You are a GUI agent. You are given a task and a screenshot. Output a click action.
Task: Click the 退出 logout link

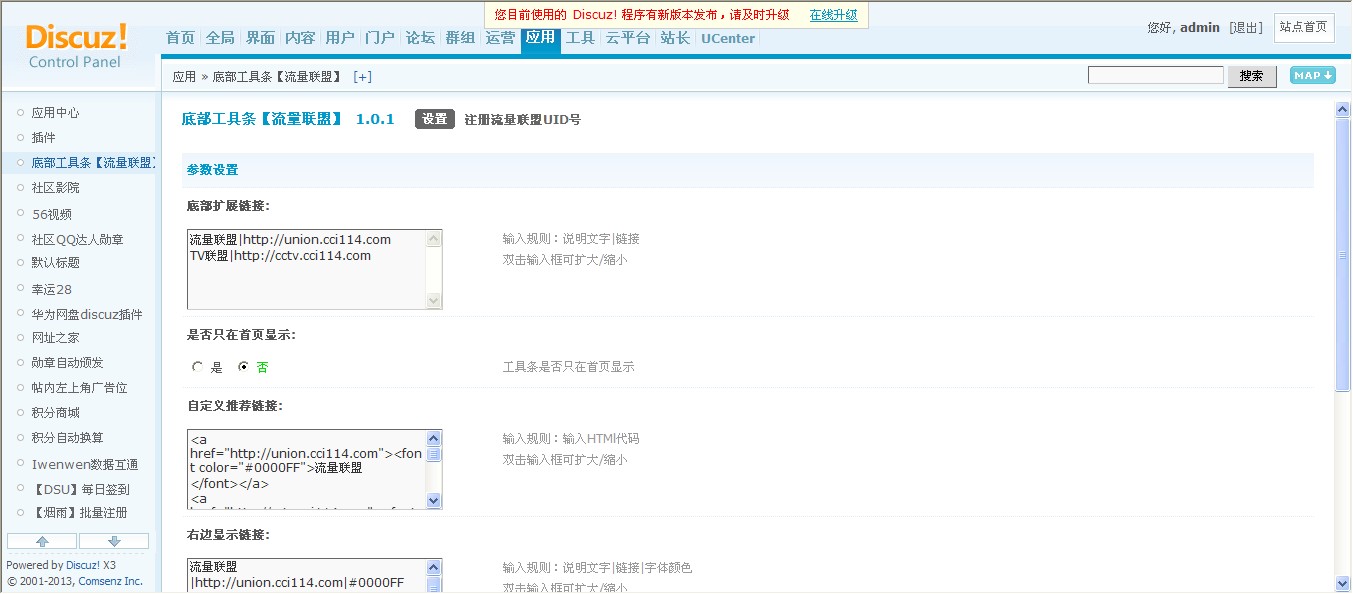(1245, 28)
